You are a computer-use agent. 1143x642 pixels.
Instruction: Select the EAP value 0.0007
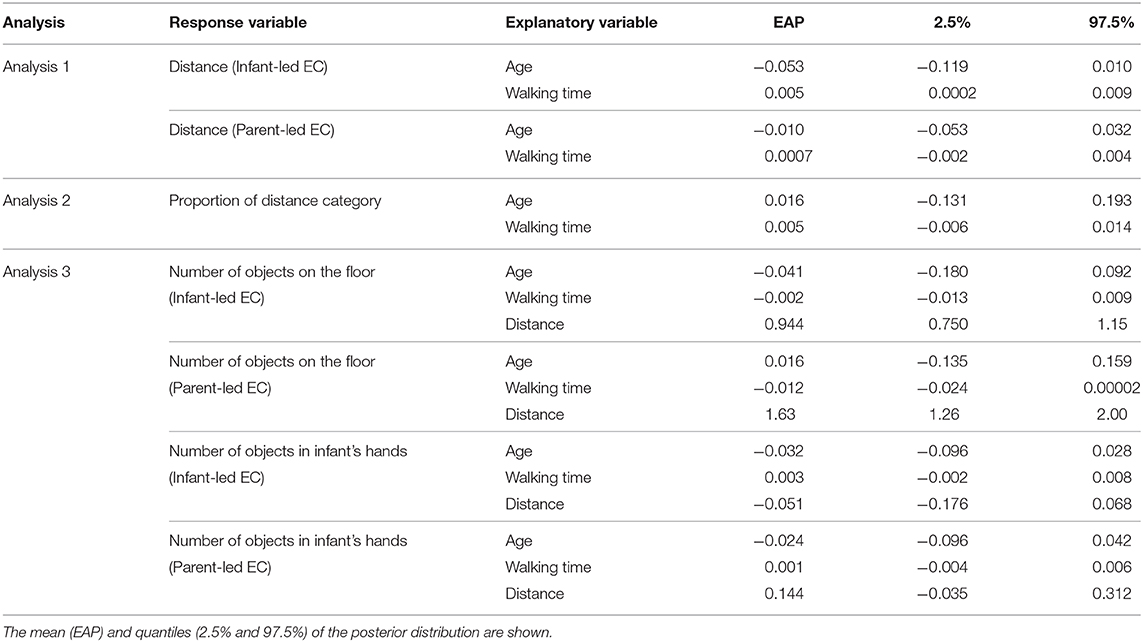tap(788, 156)
